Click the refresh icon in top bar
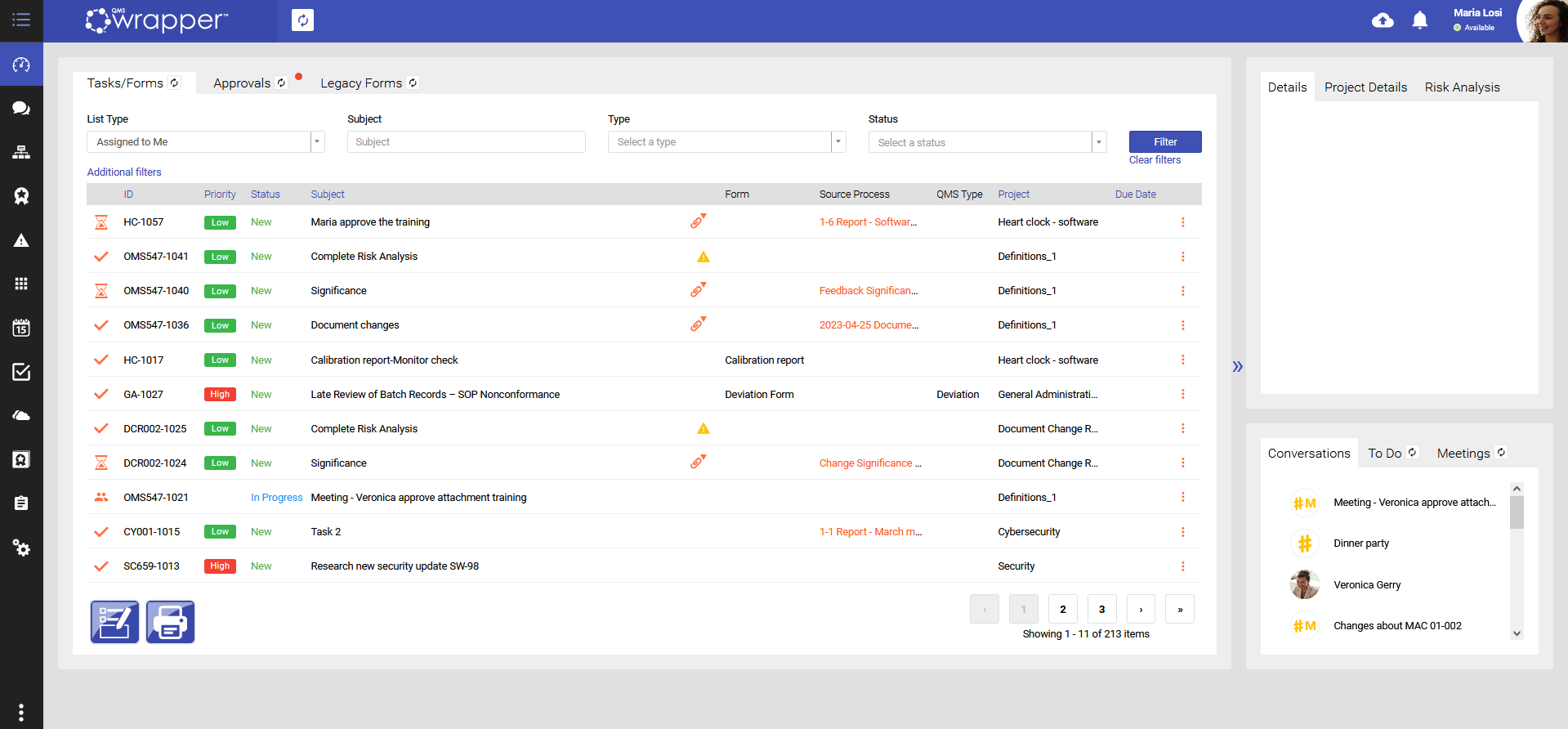The height and width of the screenshot is (729, 1568). point(302,20)
